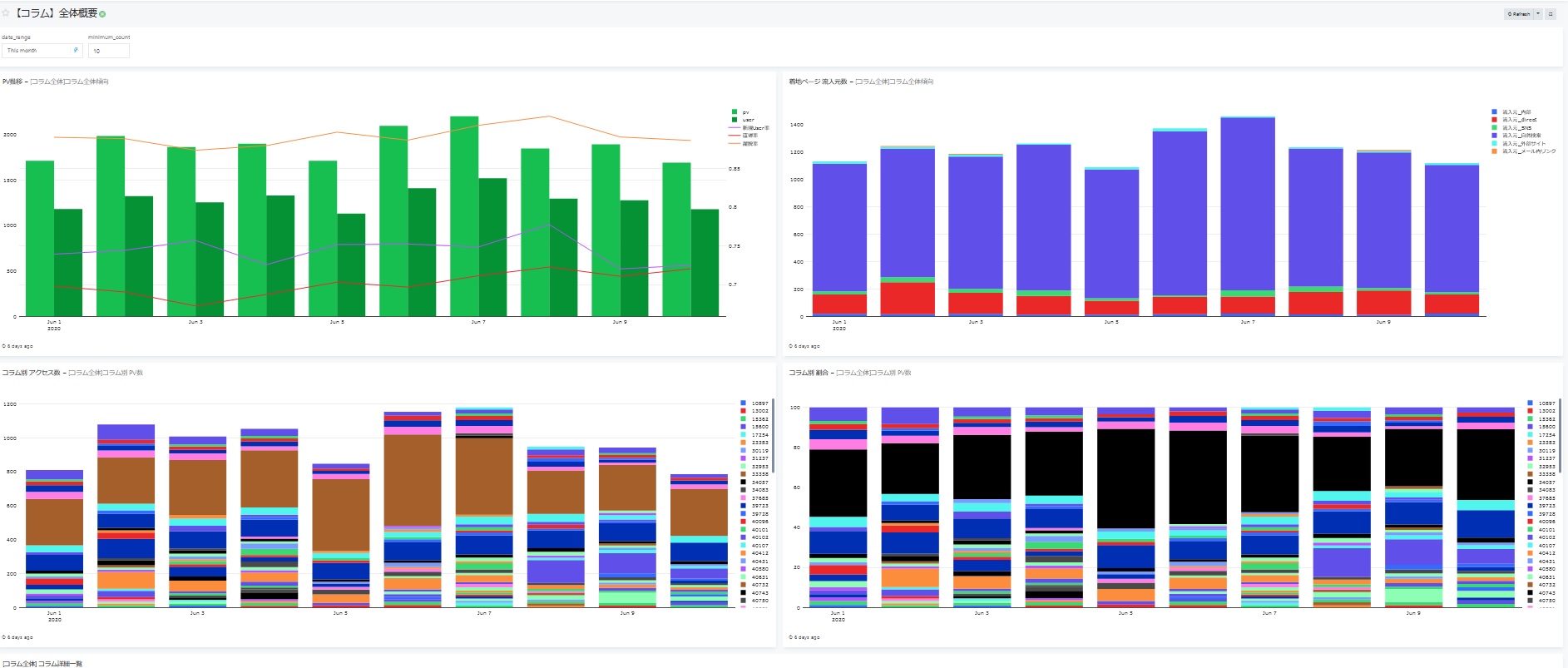Star the dashboard as favorite

pos(6,13)
